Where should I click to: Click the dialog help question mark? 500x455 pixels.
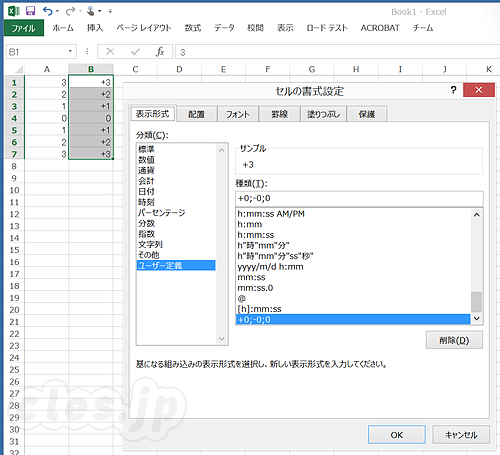click(x=453, y=90)
